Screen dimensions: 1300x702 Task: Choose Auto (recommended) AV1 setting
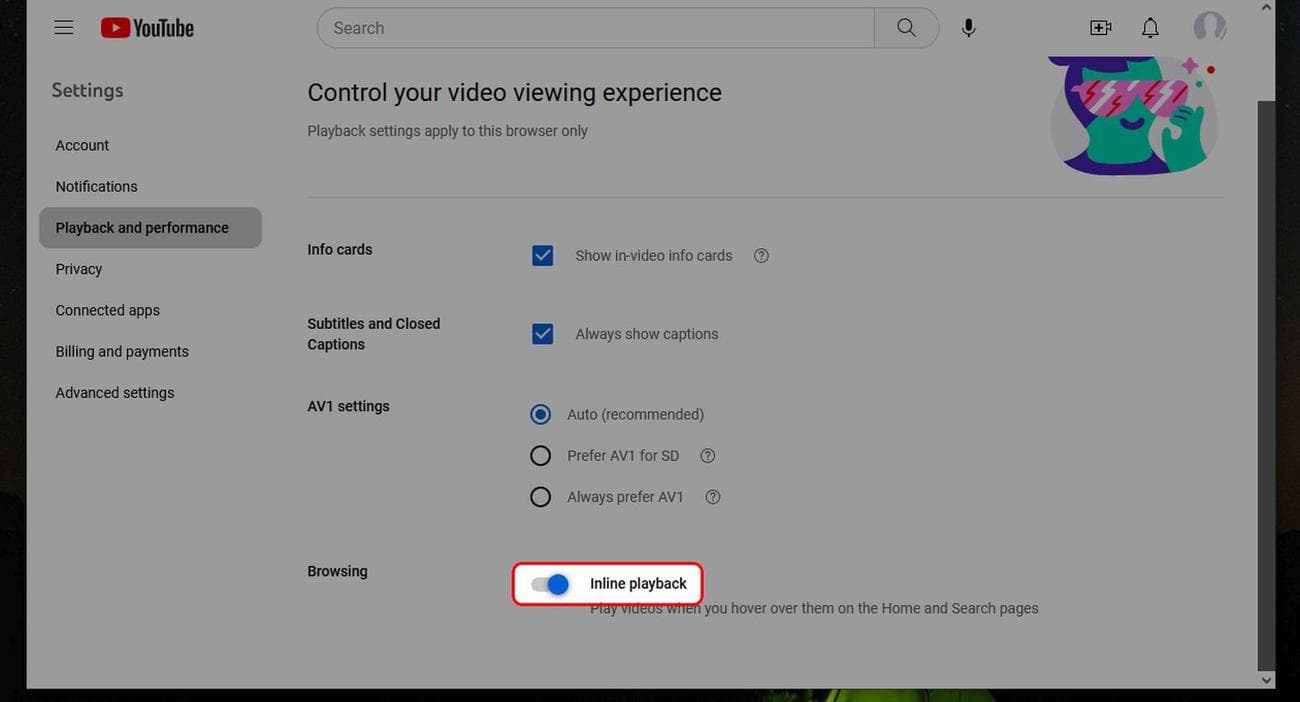click(540, 414)
